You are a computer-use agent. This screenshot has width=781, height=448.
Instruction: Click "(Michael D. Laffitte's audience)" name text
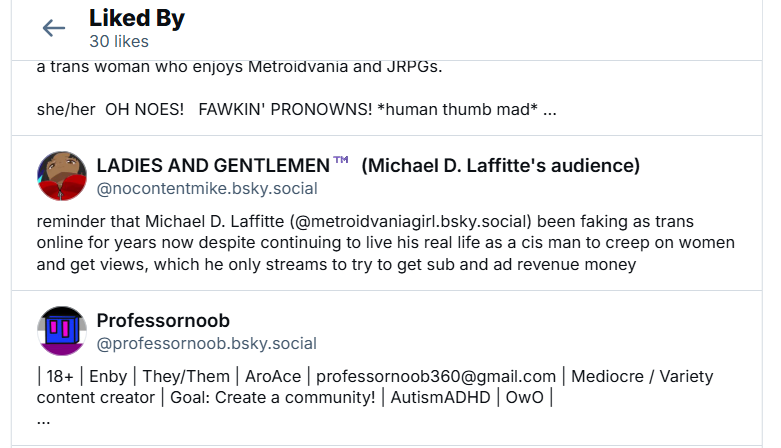pos(500,165)
